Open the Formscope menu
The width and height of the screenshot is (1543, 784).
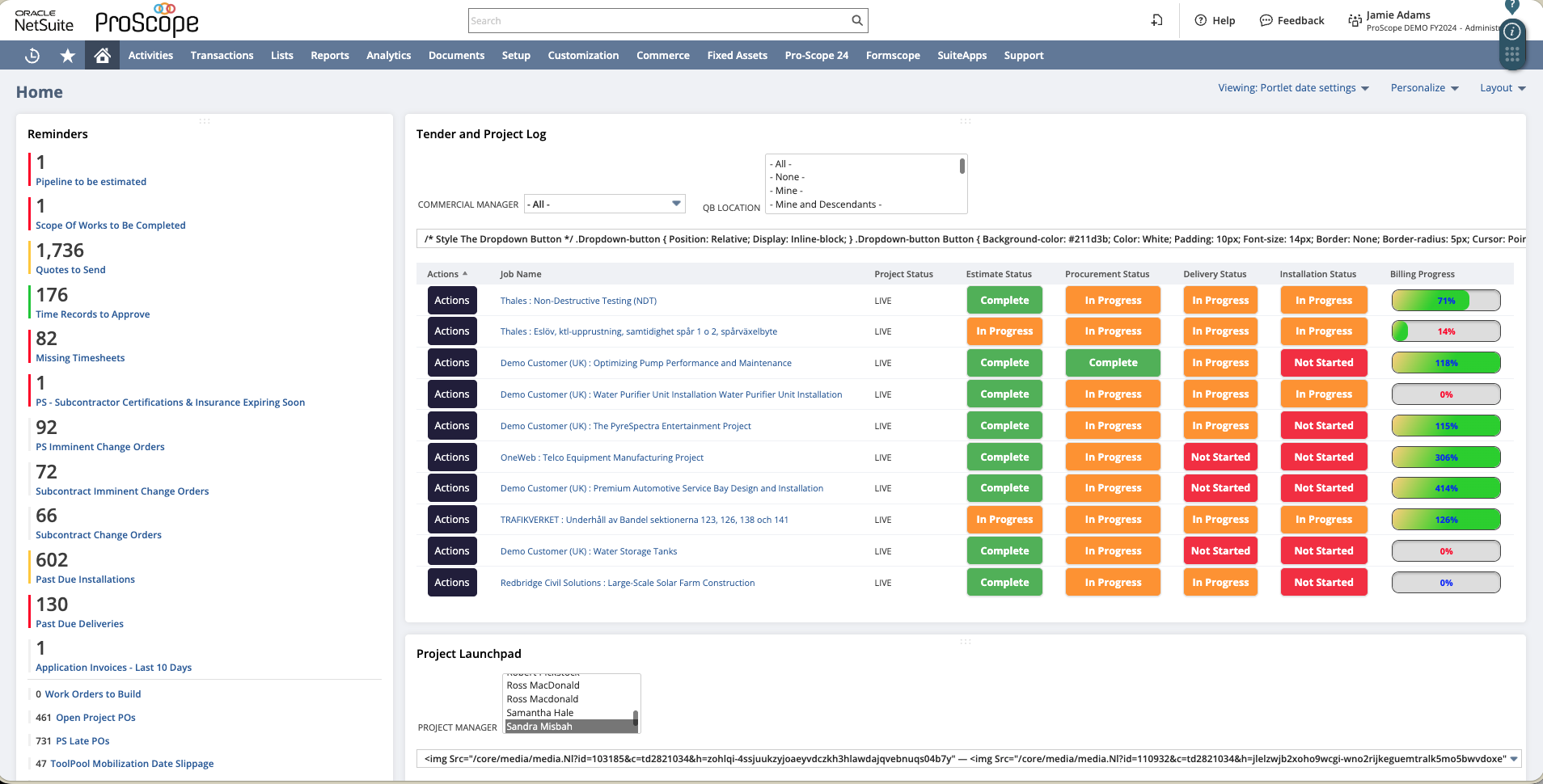(x=893, y=56)
